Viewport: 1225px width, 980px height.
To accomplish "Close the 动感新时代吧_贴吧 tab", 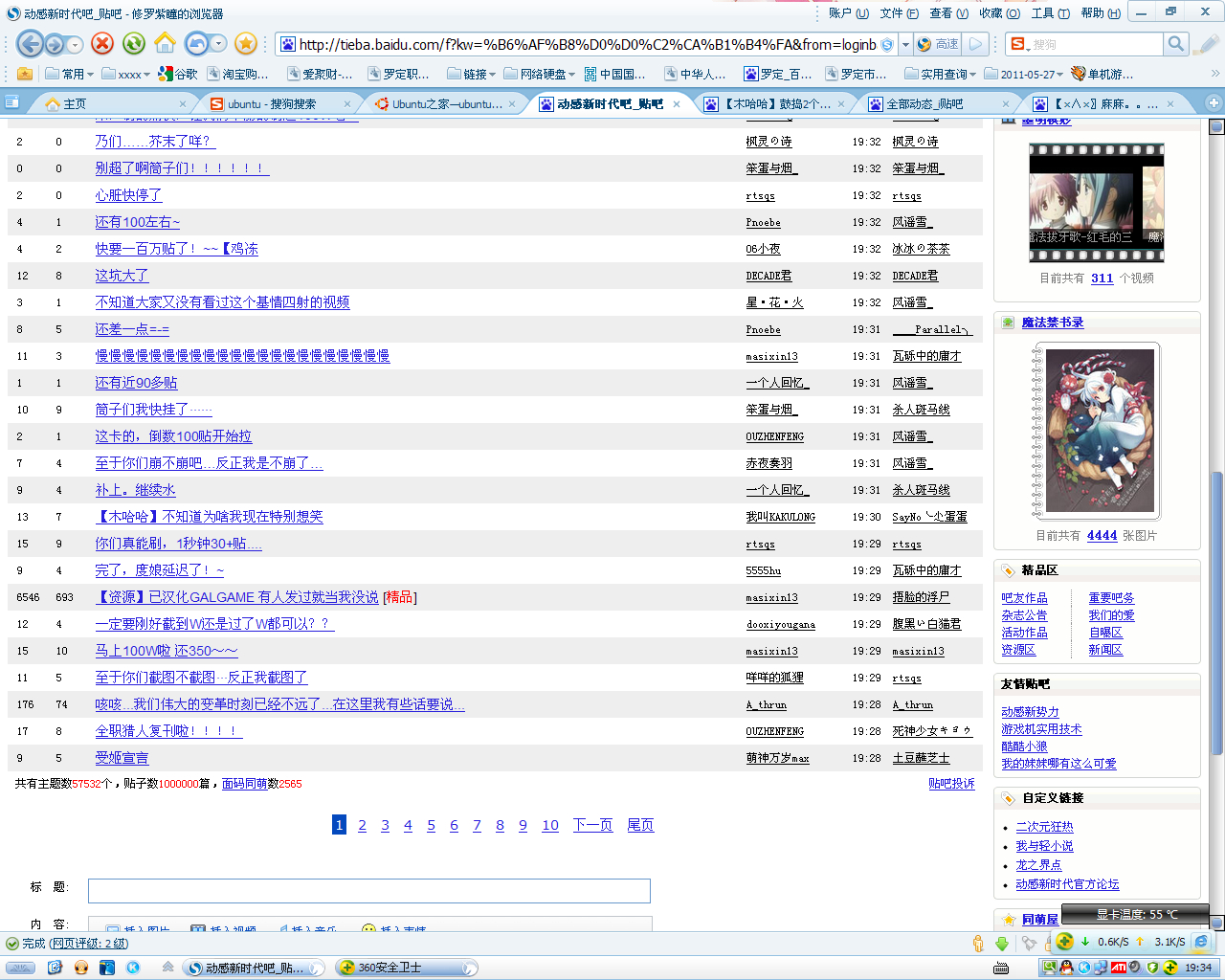I will coord(676,104).
